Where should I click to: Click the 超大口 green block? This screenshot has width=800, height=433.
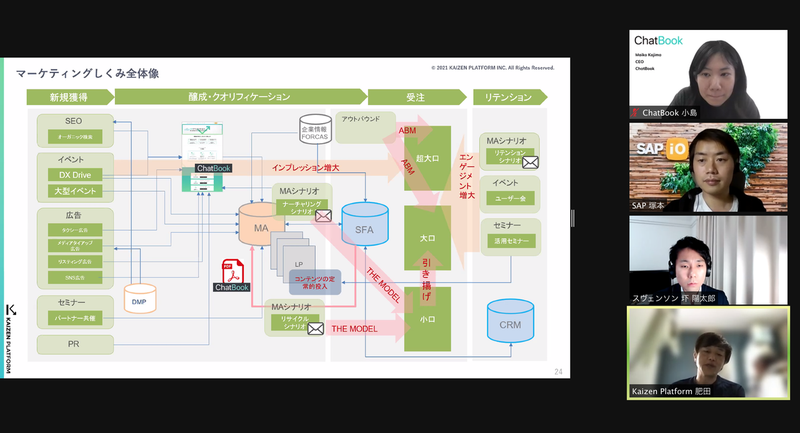[x=428, y=158]
